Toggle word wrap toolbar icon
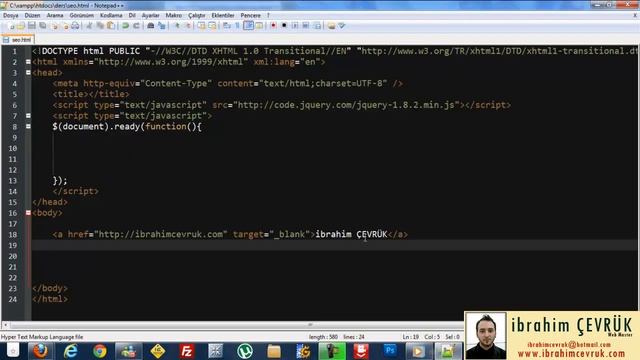 pyautogui.click(x=227, y=26)
